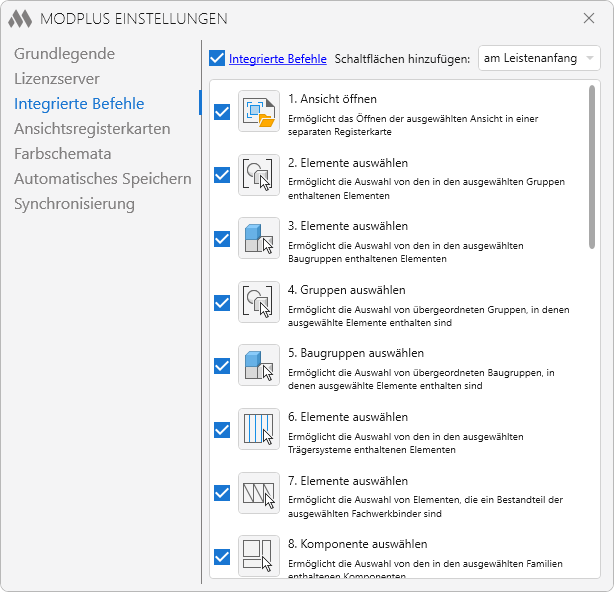The image size is (614, 592).
Task: Open the Grundlegende settings section
Action: [65, 54]
